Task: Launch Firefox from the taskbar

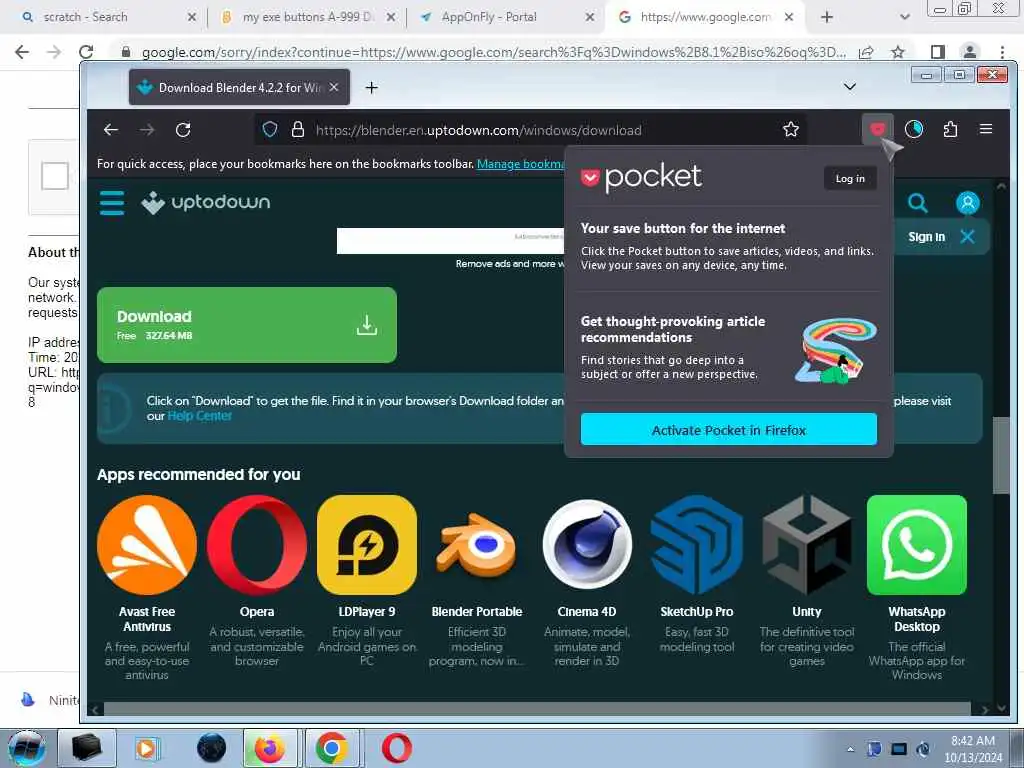Action: [x=270, y=748]
